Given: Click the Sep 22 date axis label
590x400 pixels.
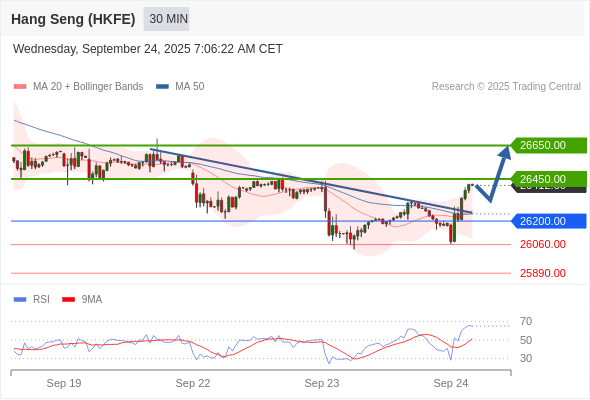Looking at the screenshot, I should (x=193, y=383).
